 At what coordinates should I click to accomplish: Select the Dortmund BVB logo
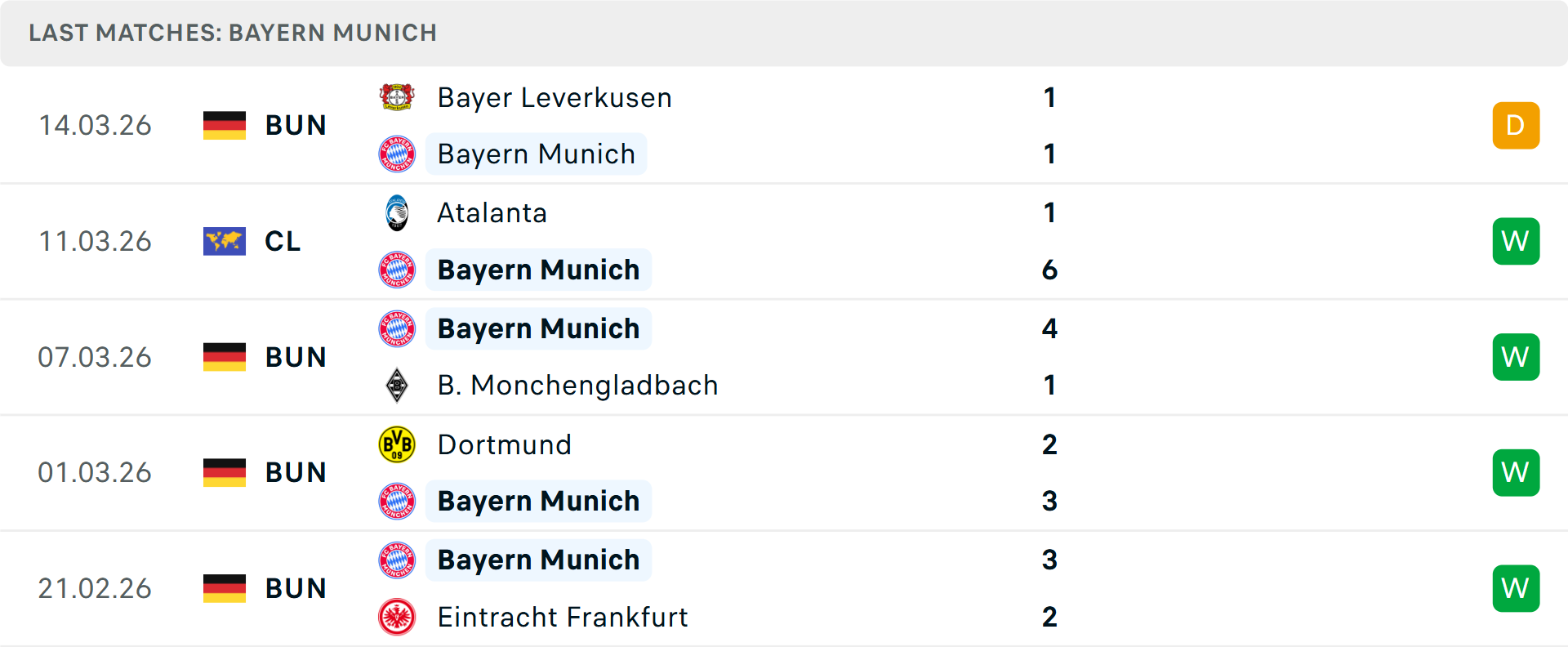tap(397, 444)
